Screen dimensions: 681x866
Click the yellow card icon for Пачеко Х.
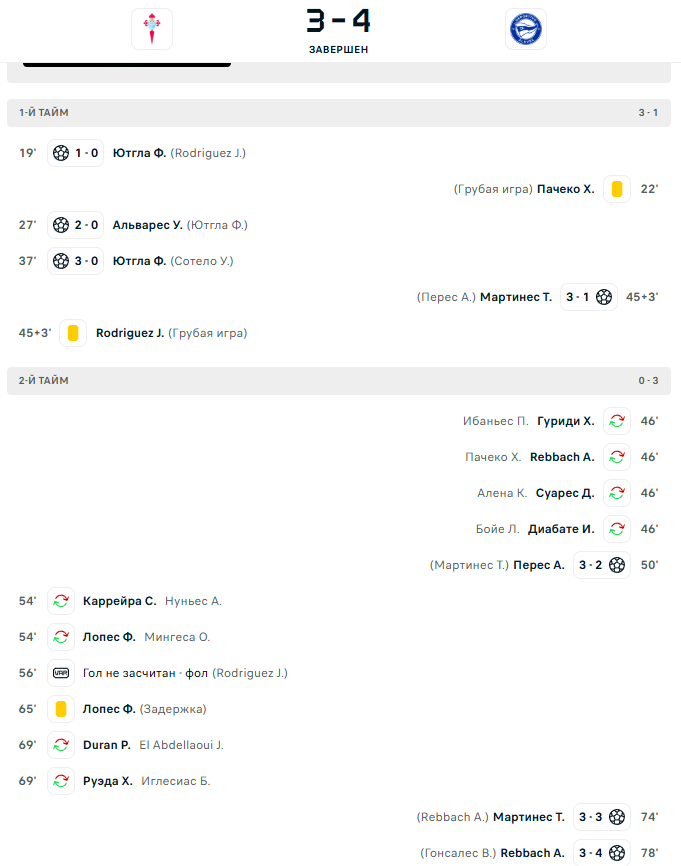click(617, 189)
